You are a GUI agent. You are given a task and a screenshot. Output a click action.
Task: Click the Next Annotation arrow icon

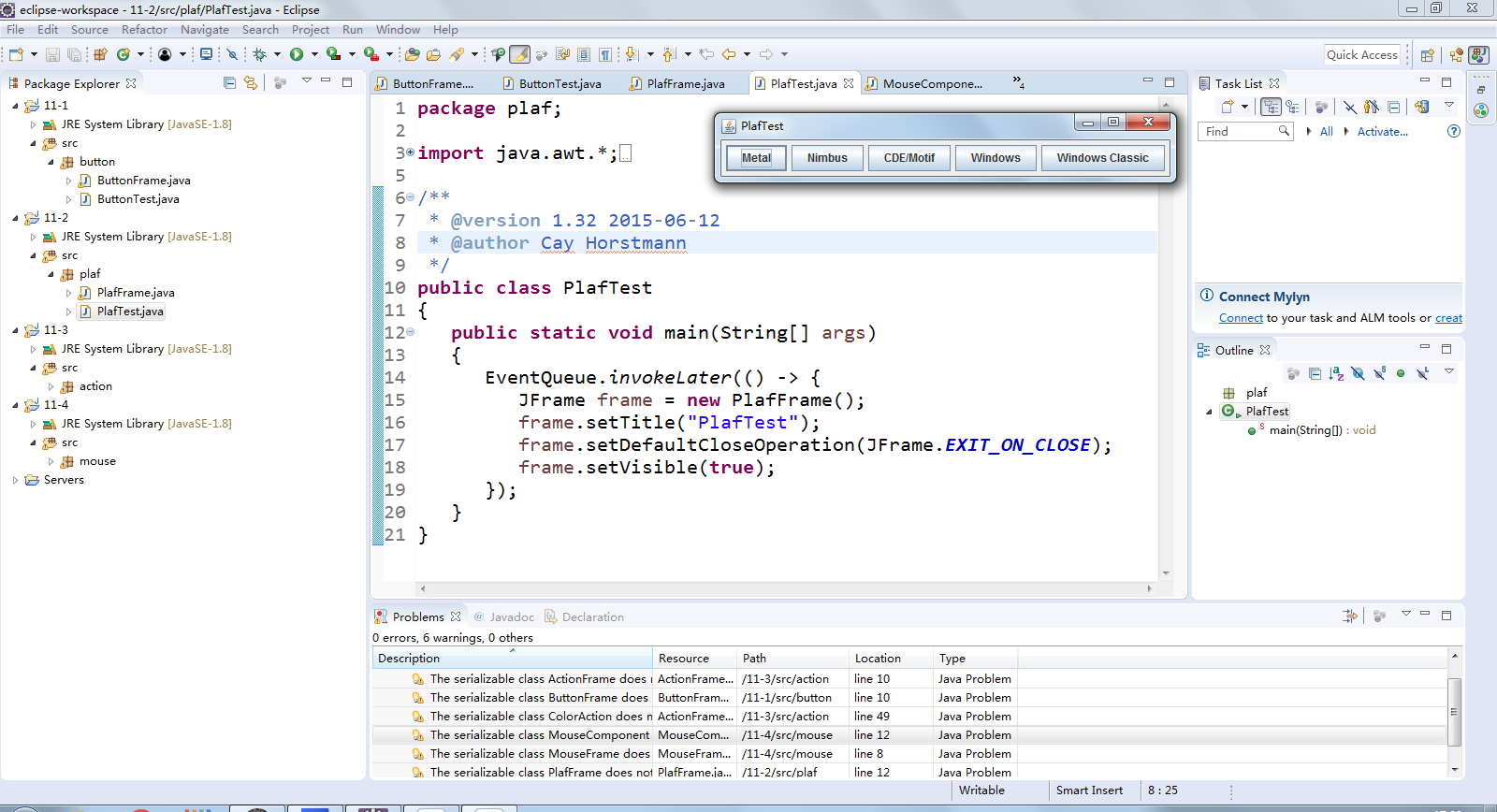[x=631, y=54]
